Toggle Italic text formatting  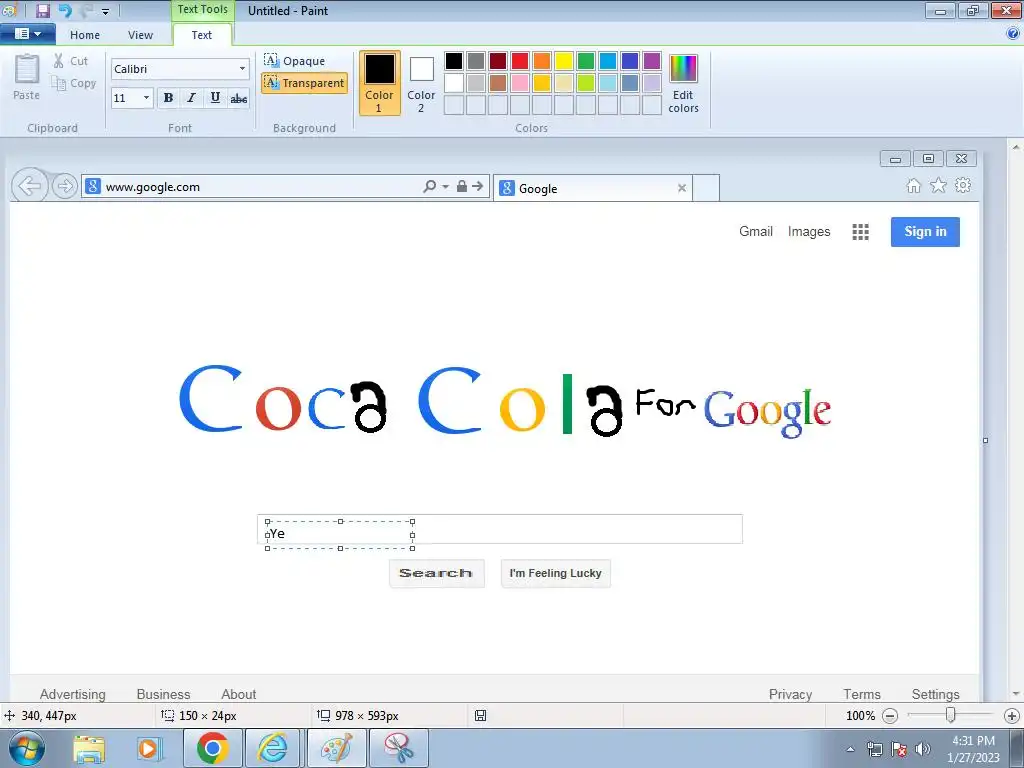pyautogui.click(x=191, y=98)
